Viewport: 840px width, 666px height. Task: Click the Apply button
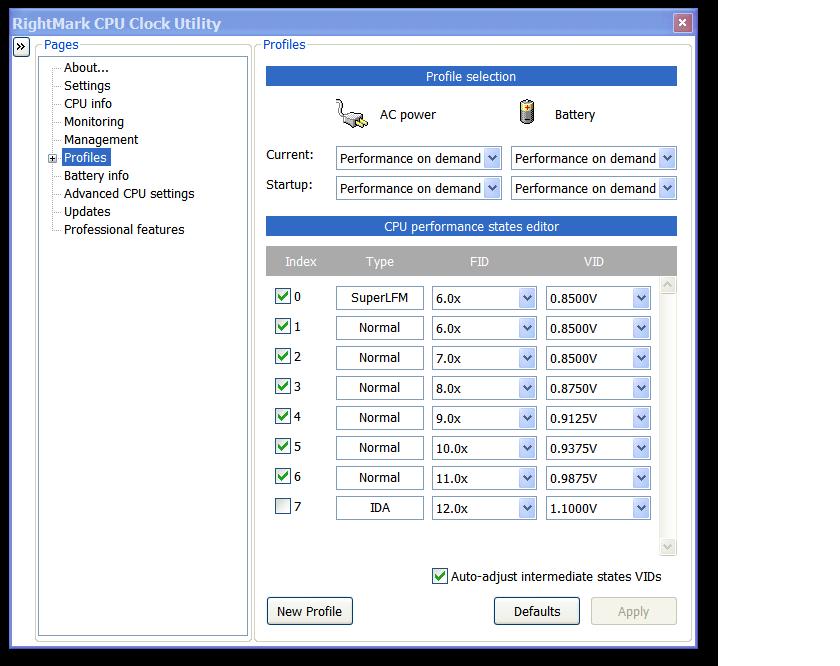[634, 611]
